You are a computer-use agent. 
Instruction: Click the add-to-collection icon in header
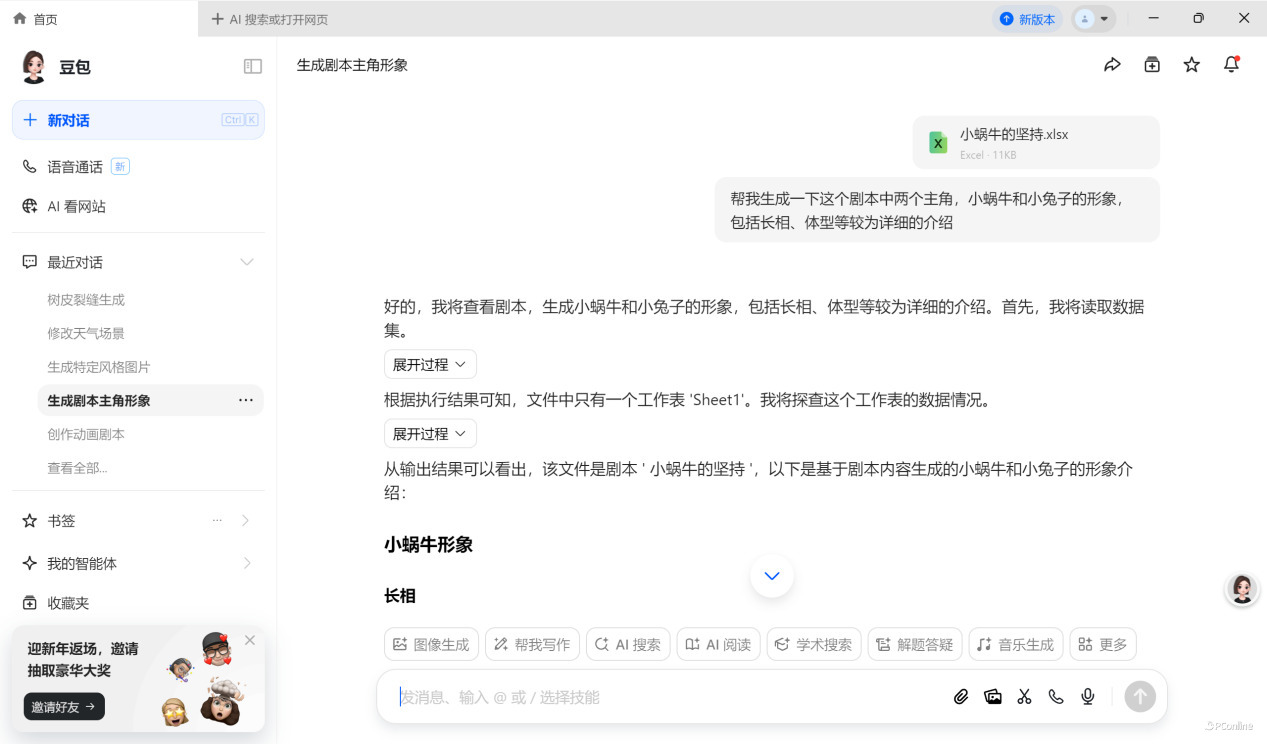(1152, 65)
